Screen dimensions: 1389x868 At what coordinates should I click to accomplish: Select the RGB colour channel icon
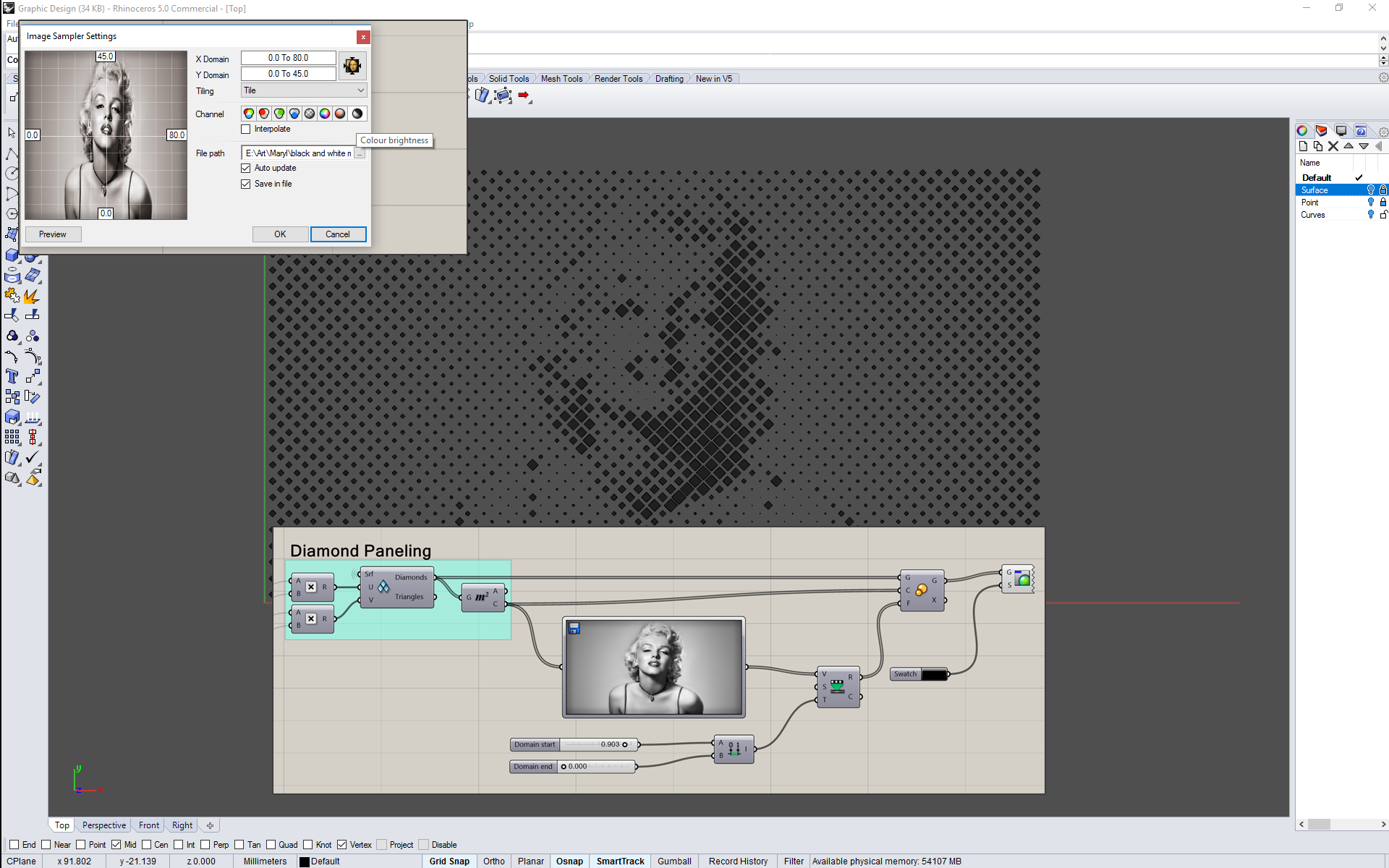tap(249, 114)
